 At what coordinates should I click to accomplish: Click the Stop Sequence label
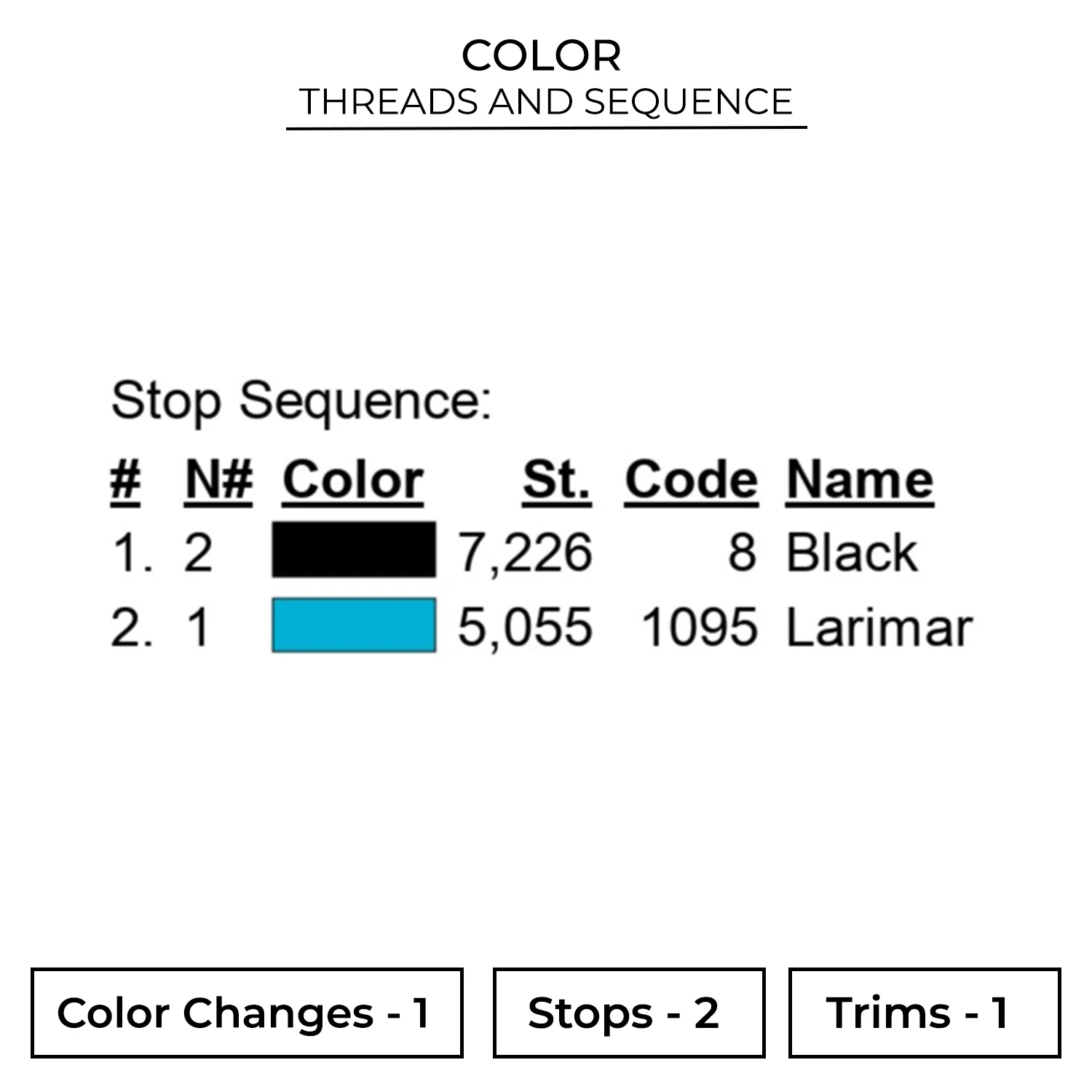(x=301, y=401)
